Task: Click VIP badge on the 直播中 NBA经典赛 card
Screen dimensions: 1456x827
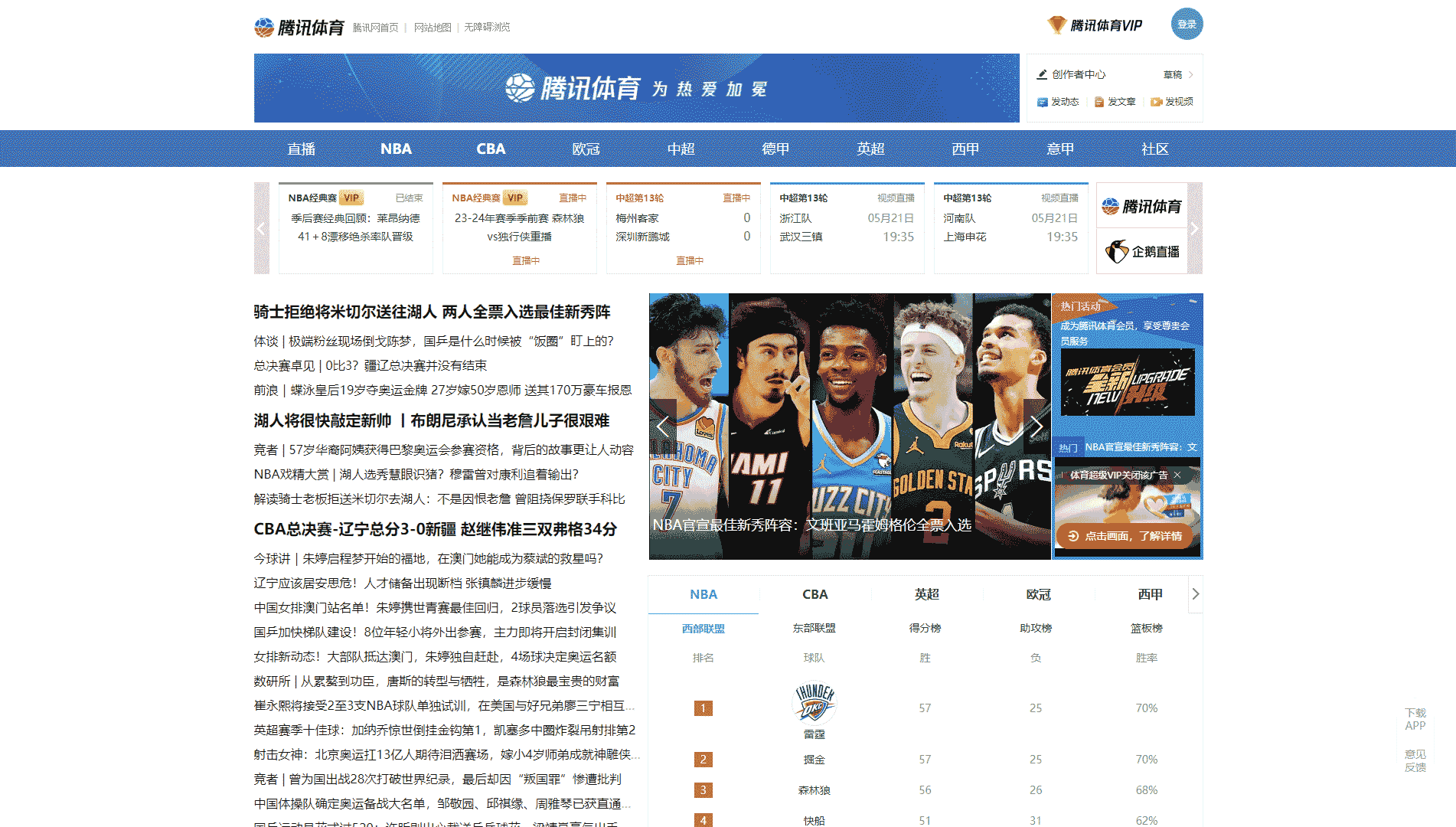Action: coord(514,198)
